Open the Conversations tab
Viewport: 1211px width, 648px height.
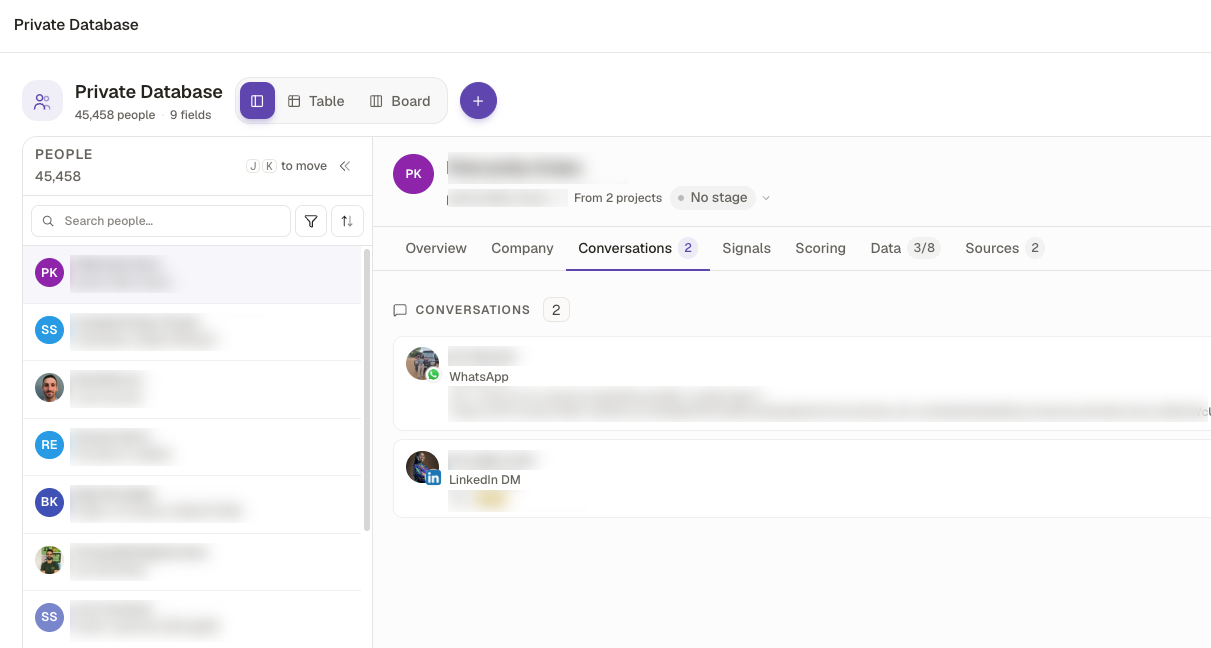(x=638, y=248)
